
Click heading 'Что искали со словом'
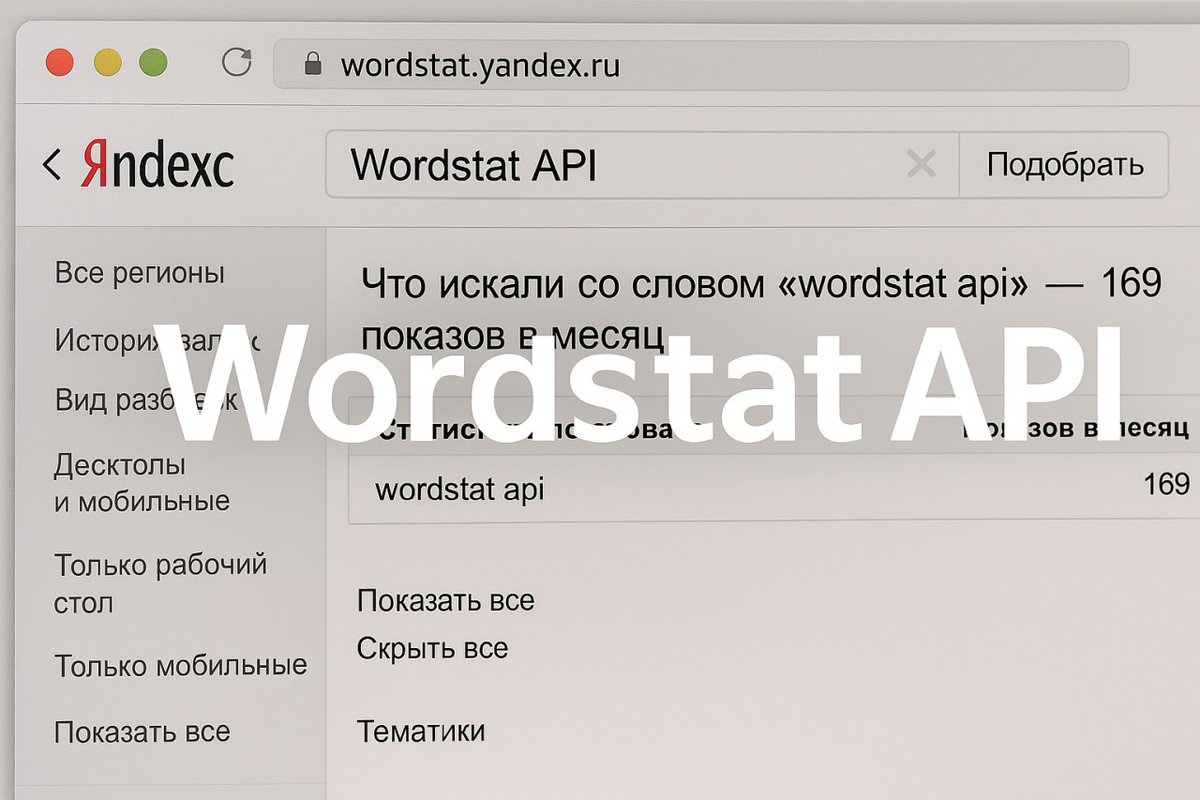(x=761, y=309)
